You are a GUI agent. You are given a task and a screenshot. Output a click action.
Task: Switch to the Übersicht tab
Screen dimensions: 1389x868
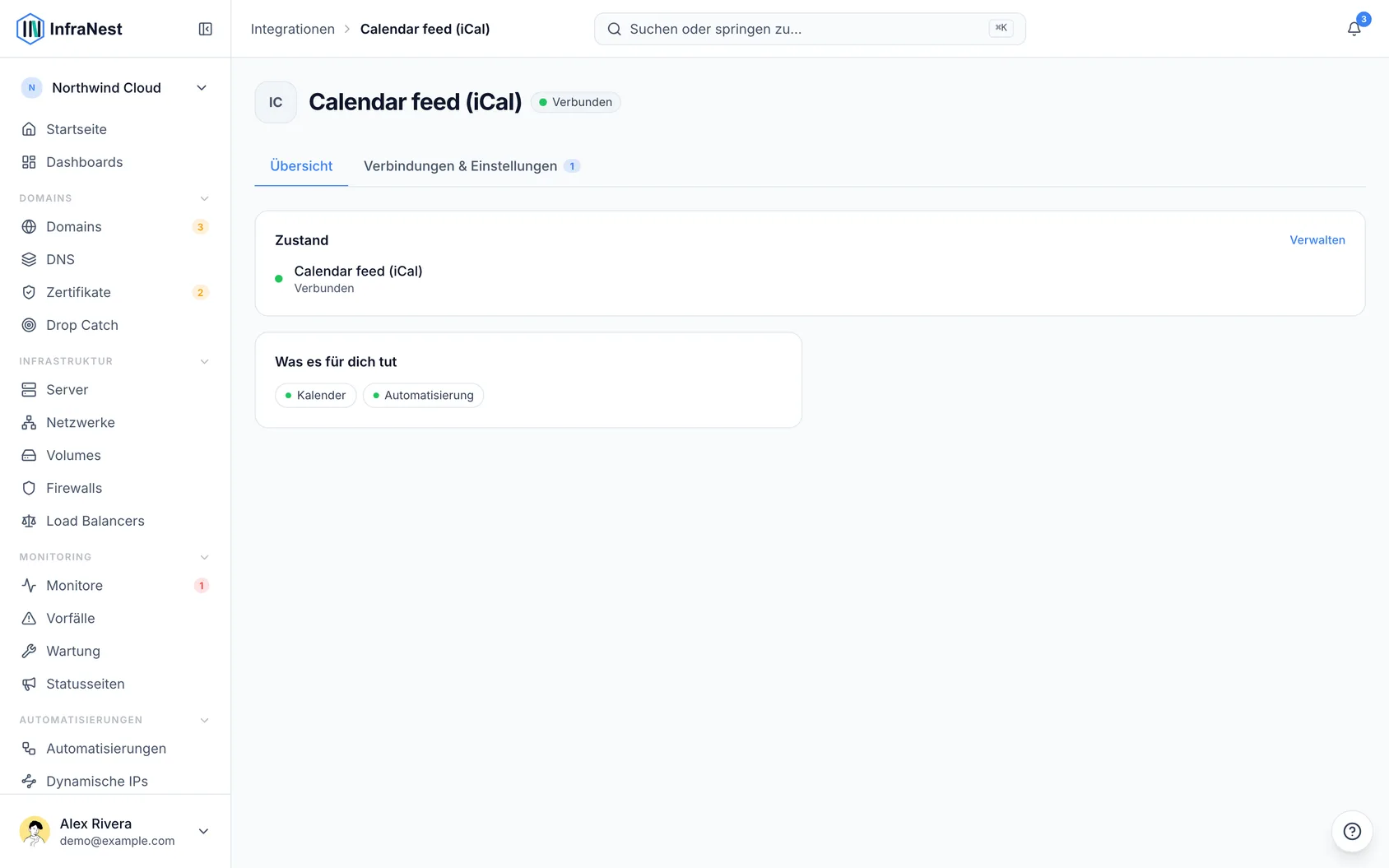tap(301, 166)
